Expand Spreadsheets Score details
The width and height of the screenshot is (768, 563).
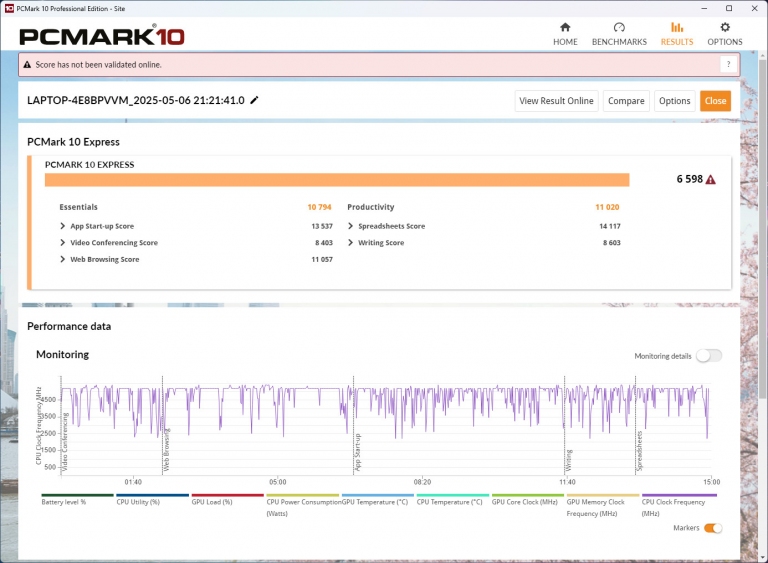pos(350,226)
